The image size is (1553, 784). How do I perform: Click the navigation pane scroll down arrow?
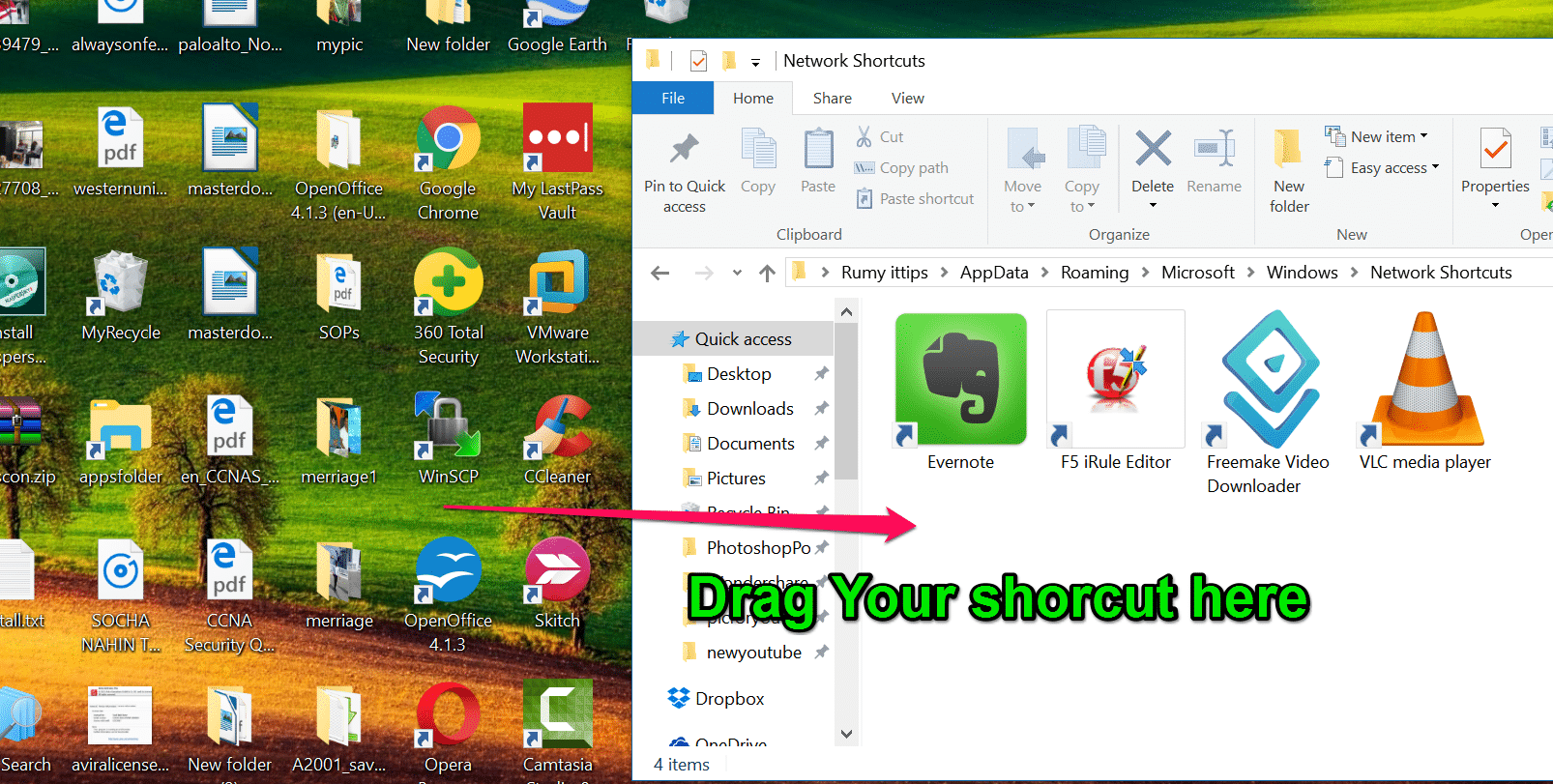click(x=846, y=734)
